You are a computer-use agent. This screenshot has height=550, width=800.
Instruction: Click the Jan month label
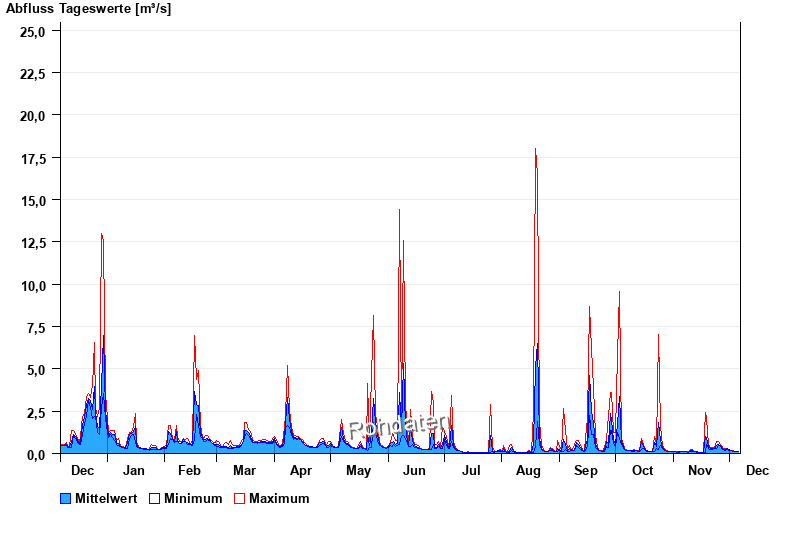point(134,471)
